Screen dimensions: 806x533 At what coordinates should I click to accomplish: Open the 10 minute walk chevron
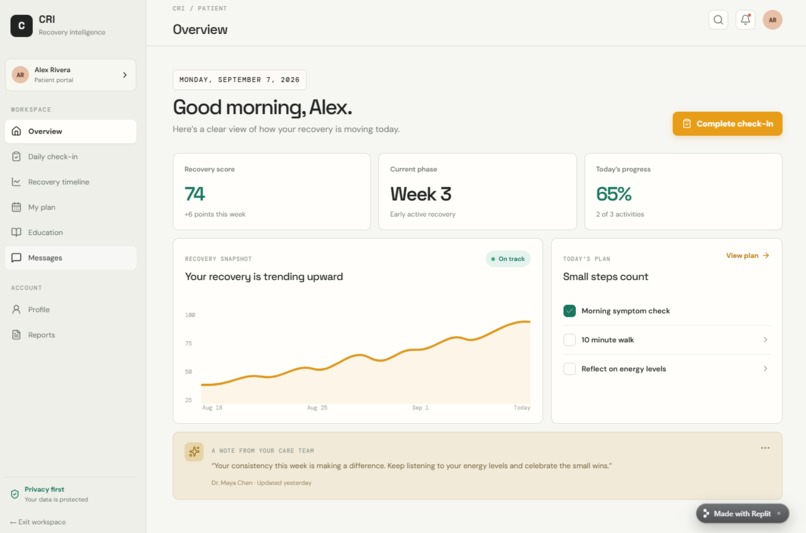click(765, 340)
